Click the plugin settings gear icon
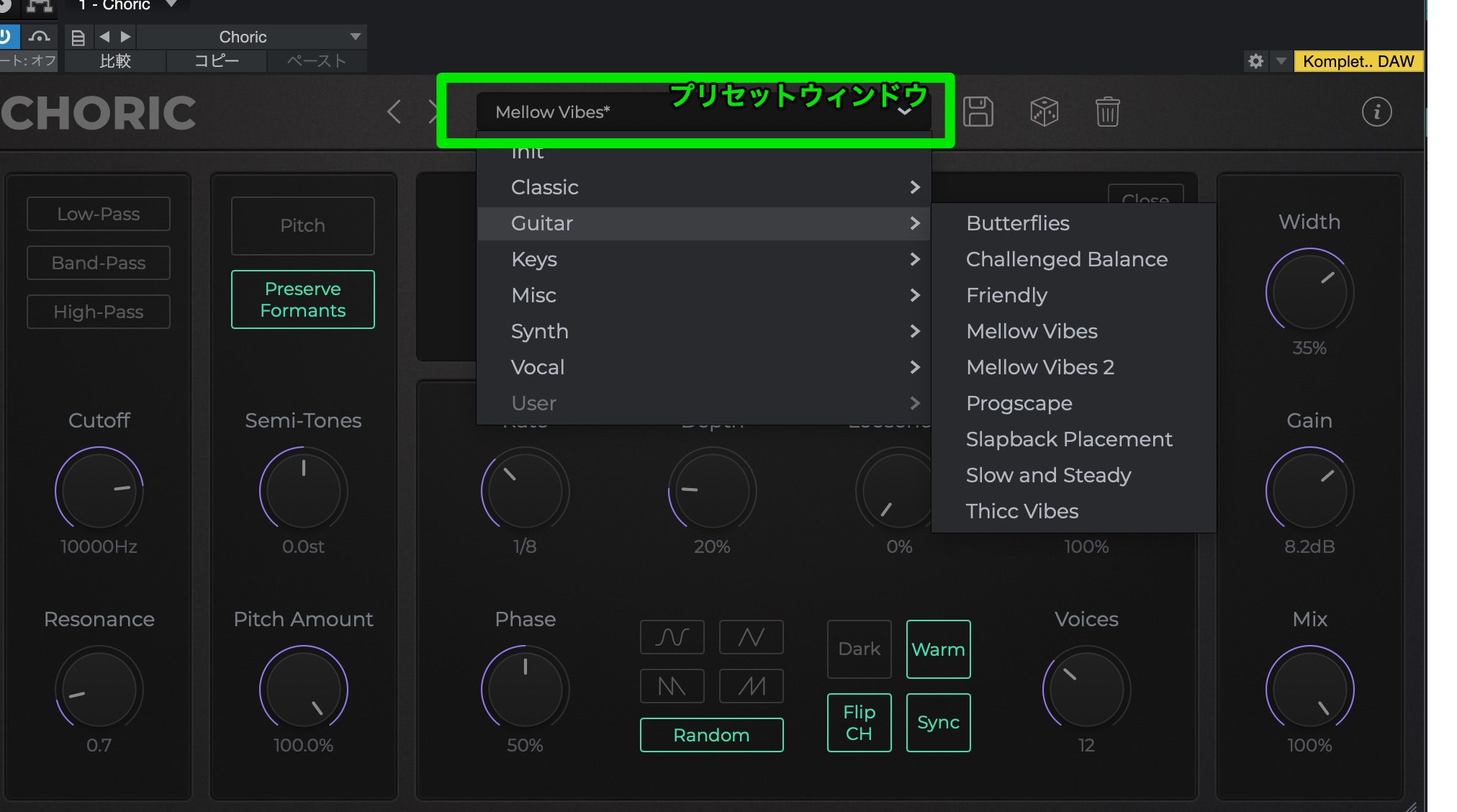This screenshot has height=812, width=1457. tap(1255, 61)
